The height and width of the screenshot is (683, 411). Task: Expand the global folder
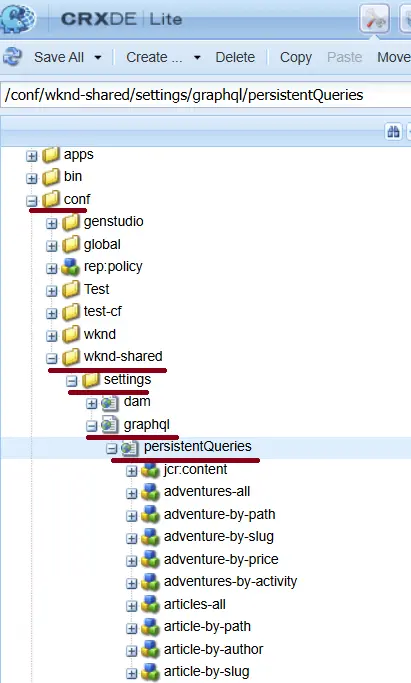click(51, 246)
